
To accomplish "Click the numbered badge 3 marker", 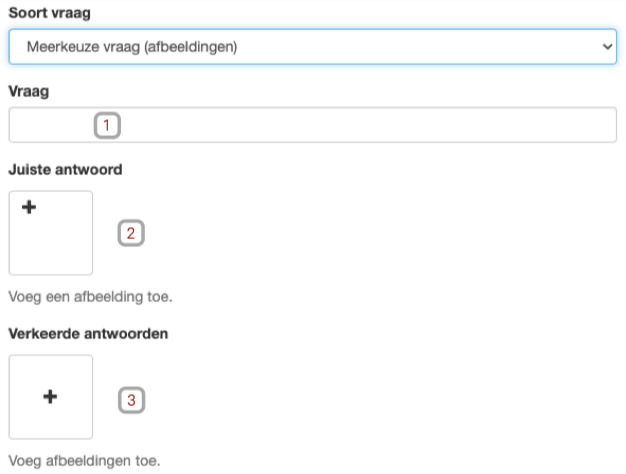I will point(131,400).
